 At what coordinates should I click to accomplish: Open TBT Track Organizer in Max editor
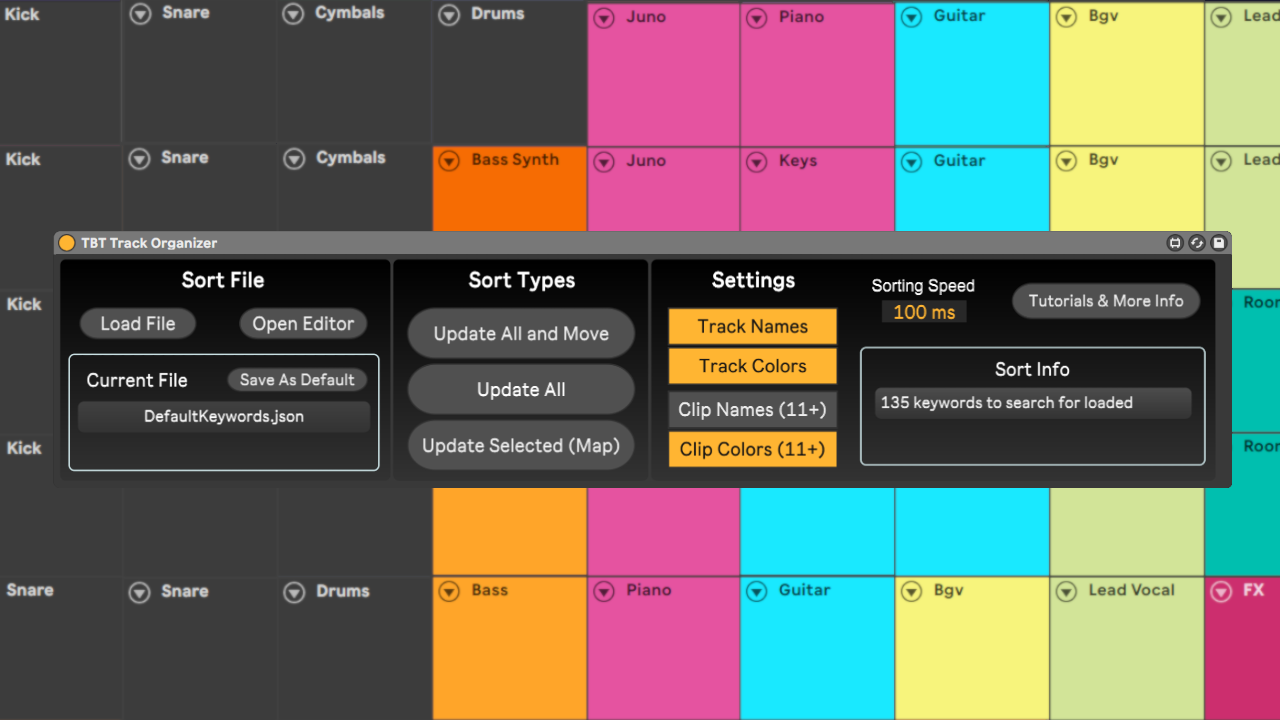tap(1175, 243)
